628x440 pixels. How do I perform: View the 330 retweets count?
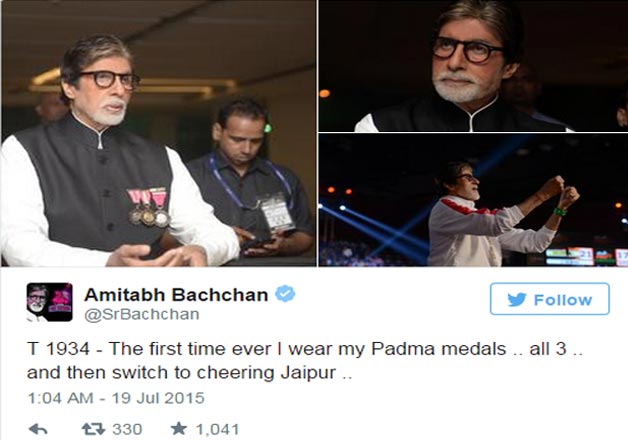click(x=127, y=429)
